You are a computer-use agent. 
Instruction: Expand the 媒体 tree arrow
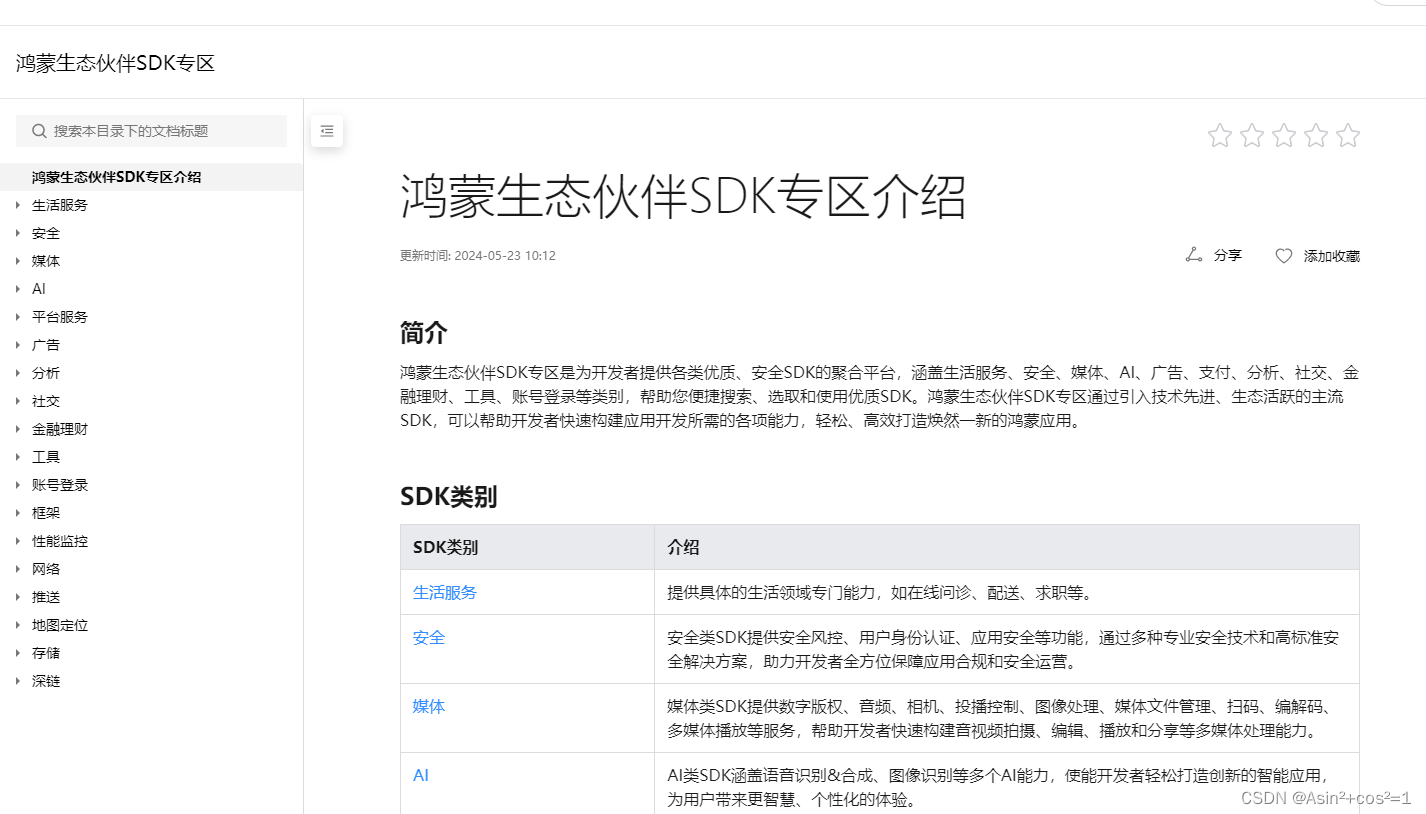coord(18,261)
